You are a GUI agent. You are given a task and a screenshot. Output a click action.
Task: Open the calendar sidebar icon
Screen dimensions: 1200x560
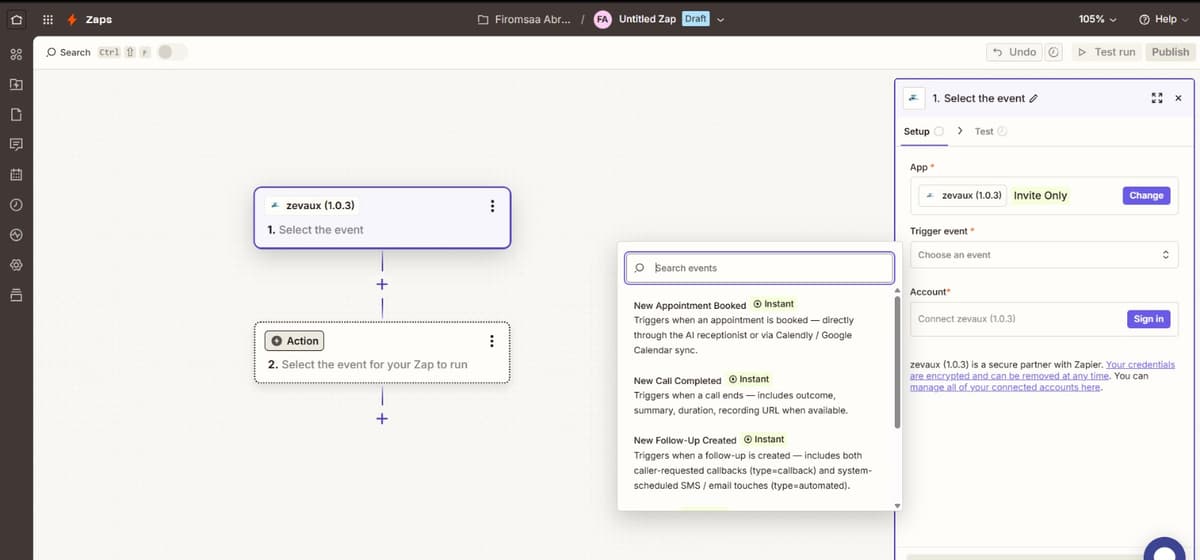(16, 174)
